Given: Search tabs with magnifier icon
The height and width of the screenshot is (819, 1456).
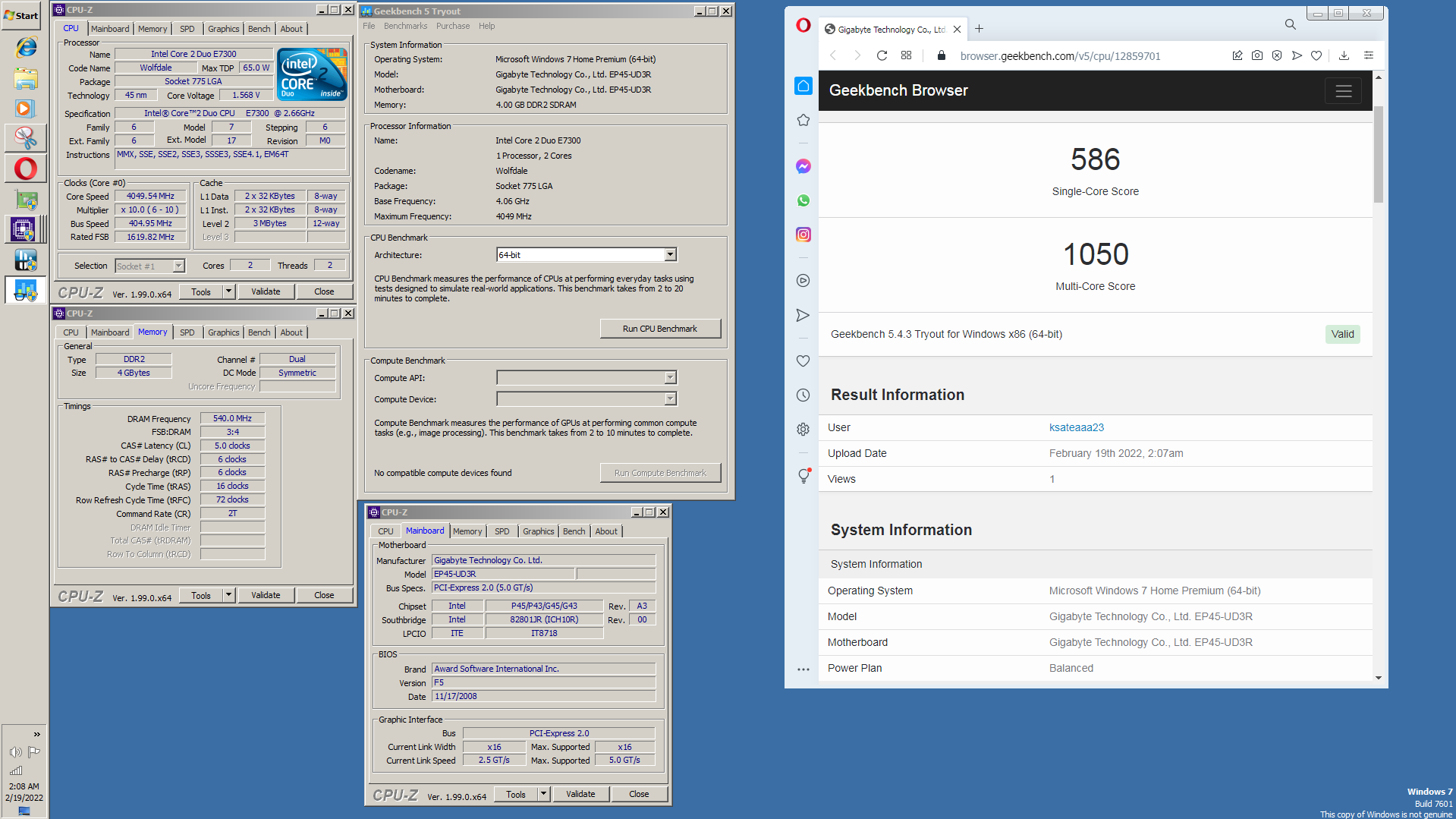Looking at the screenshot, I should pos(1290,24).
